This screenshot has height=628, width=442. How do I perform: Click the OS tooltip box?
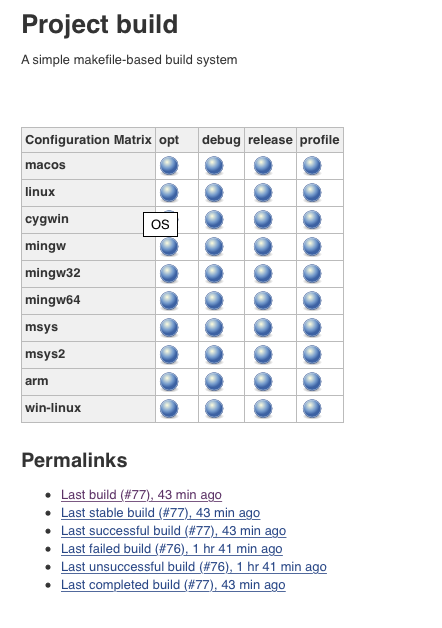pyautogui.click(x=161, y=224)
